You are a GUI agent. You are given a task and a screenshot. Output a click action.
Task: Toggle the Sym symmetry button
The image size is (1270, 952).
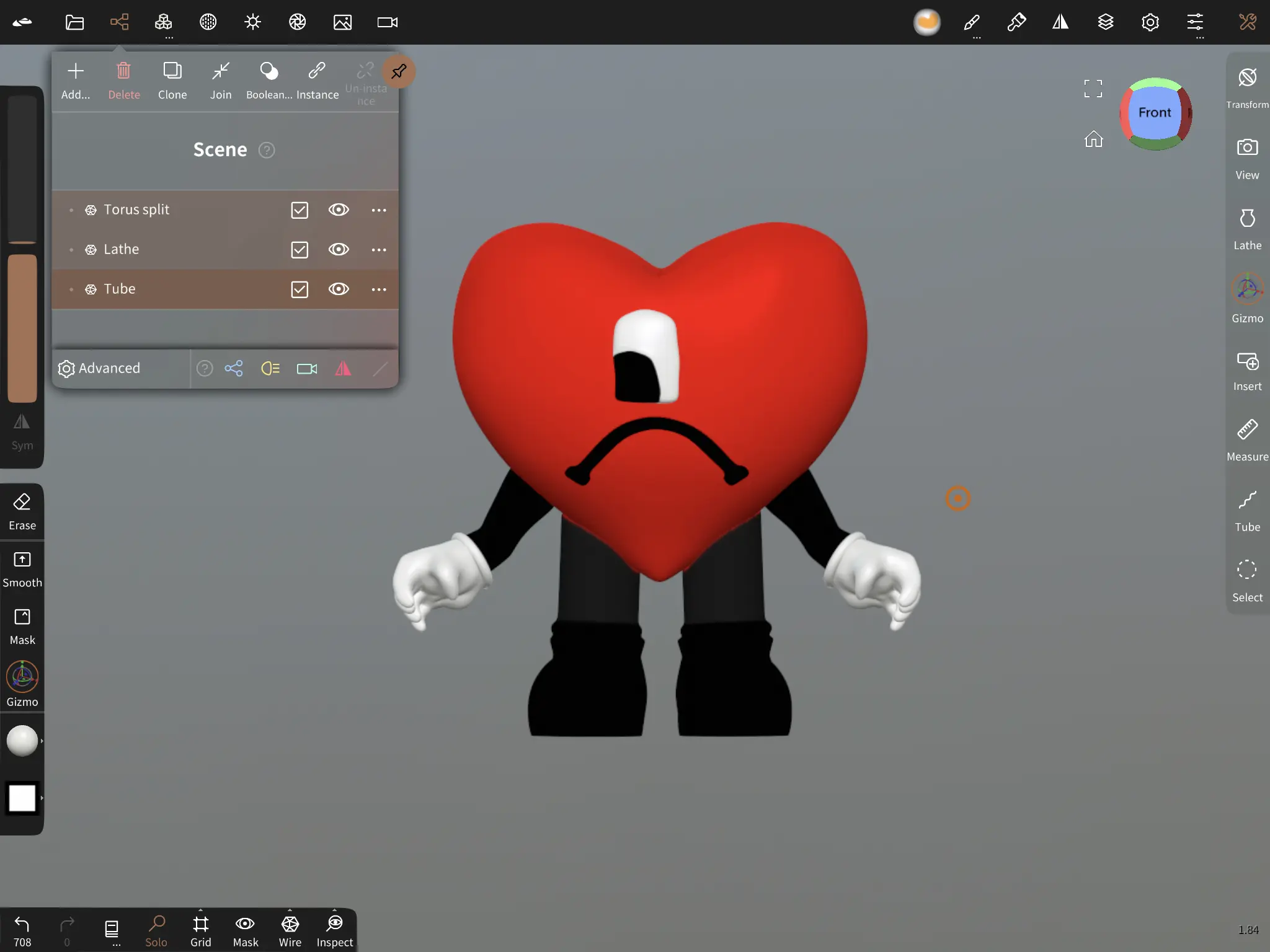[22, 432]
